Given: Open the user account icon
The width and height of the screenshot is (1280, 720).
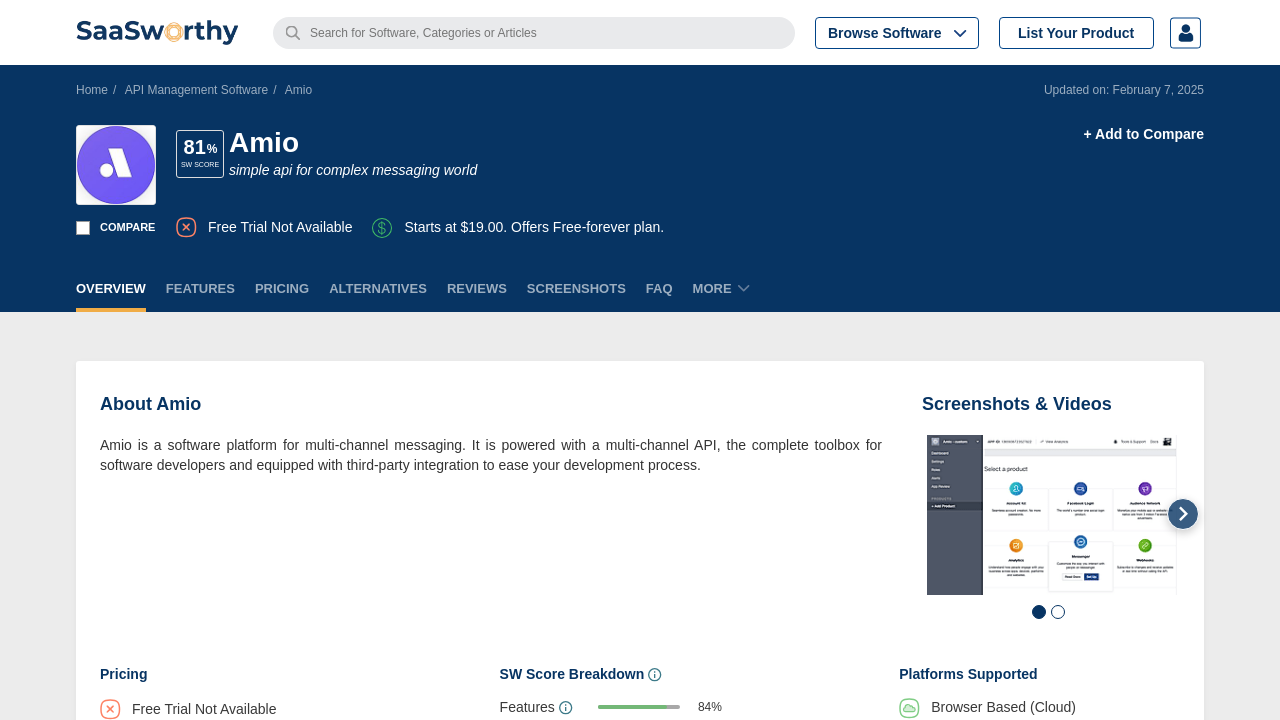Looking at the screenshot, I should [1185, 33].
